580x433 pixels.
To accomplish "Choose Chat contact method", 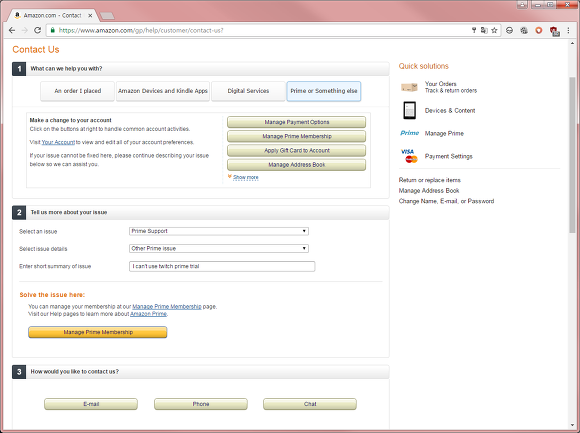I will tap(310, 404).
